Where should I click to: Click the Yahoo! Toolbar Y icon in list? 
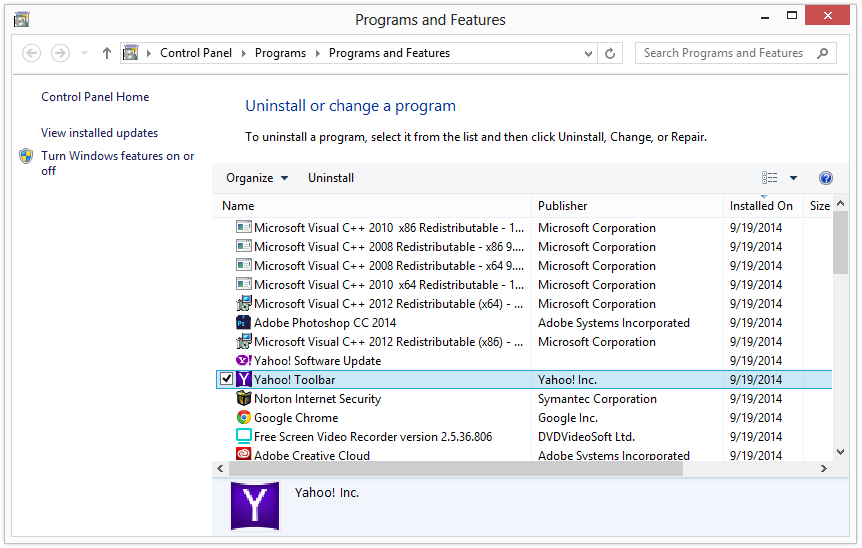(244, 379)
